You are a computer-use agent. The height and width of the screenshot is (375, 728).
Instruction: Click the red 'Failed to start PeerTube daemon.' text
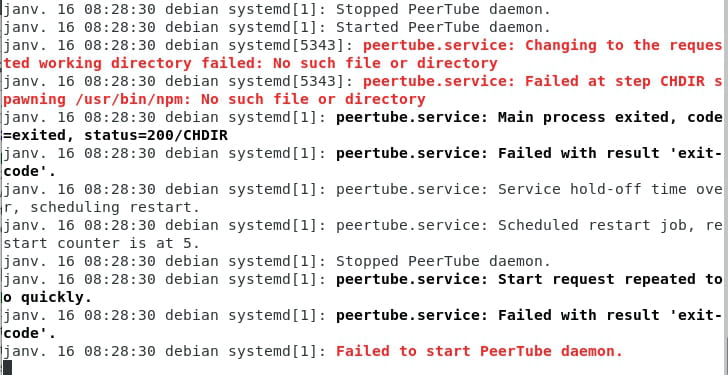click(x=479, y=351)
